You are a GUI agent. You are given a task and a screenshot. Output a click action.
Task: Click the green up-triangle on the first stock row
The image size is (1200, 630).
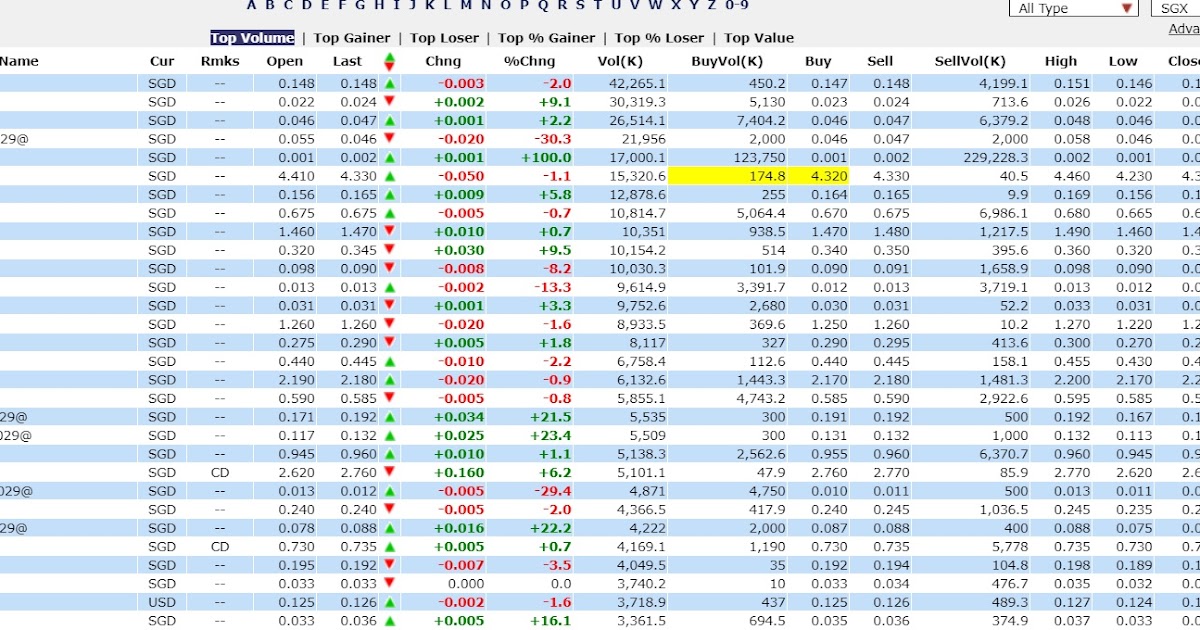pos(389,85)
